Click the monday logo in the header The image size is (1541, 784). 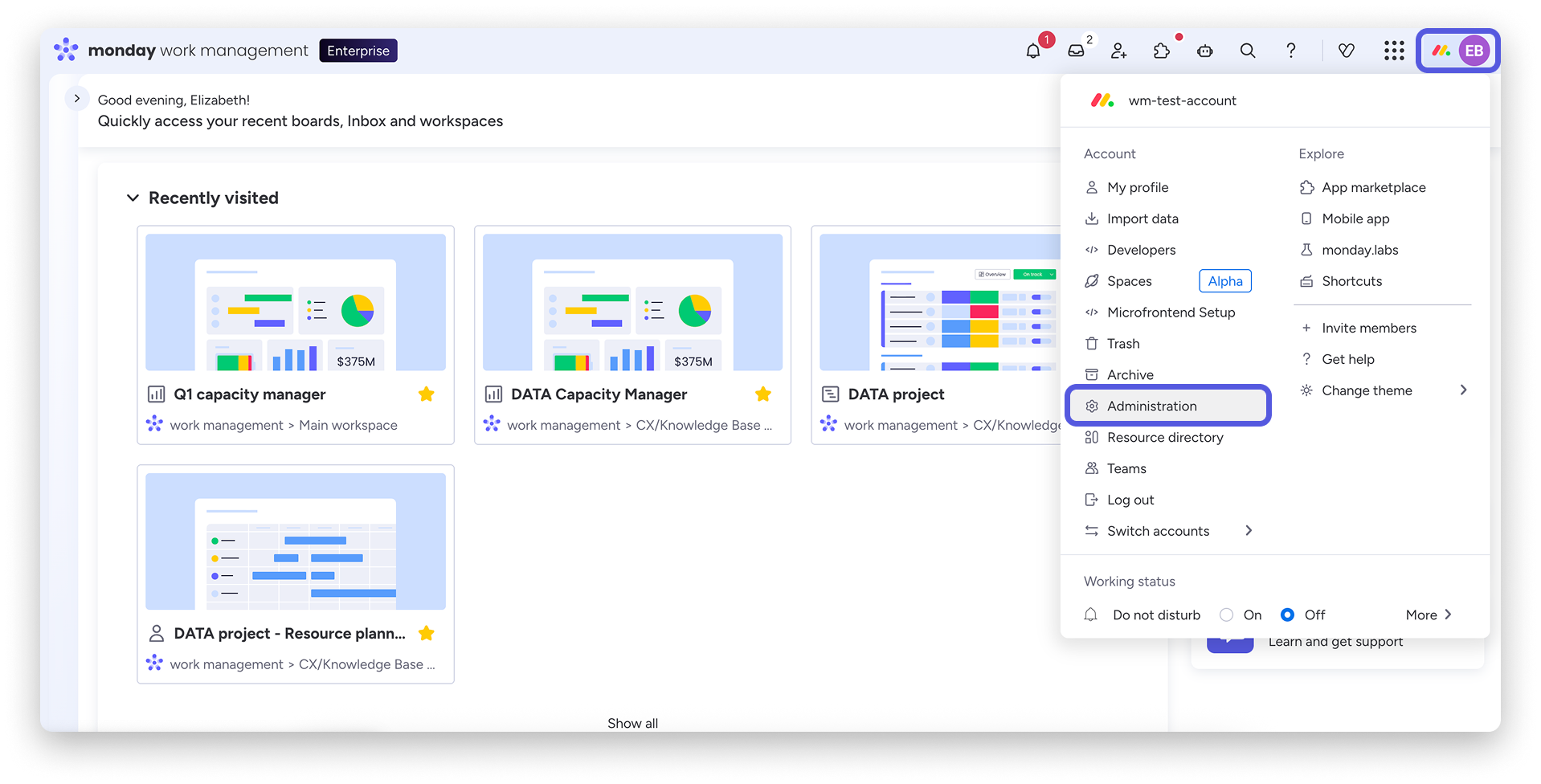66,50
